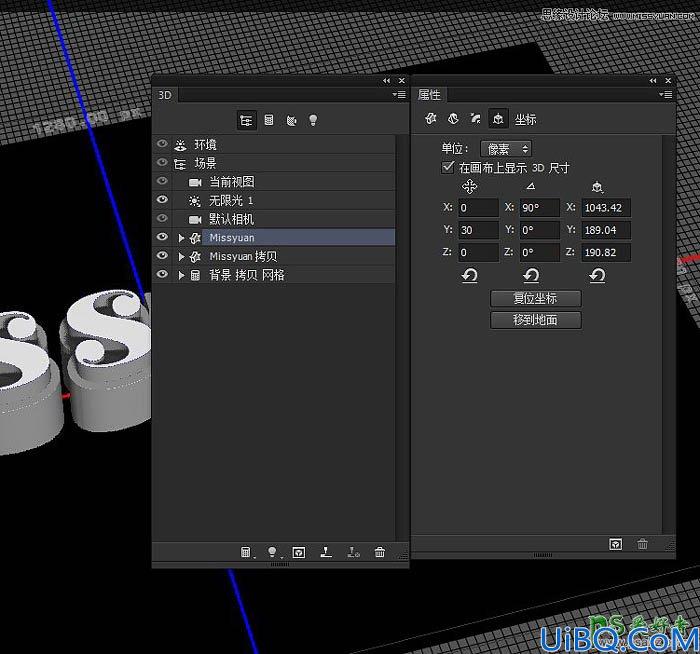Toggle visibility of 当前视图
Image resolution: width=700 pixels, height=654 pixels.
[x=162, y=181]
